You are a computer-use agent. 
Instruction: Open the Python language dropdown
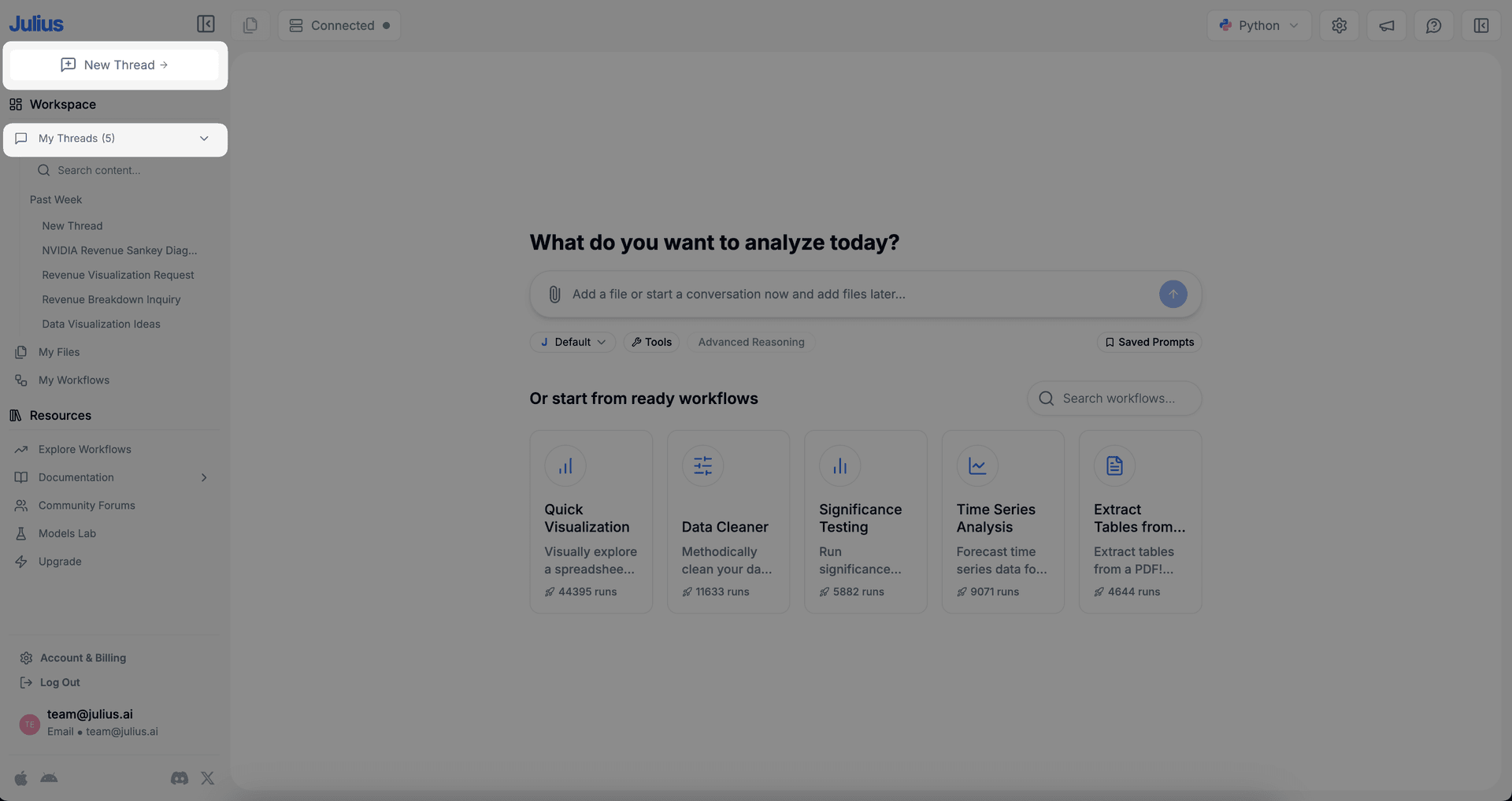[x=1258, y=26]
